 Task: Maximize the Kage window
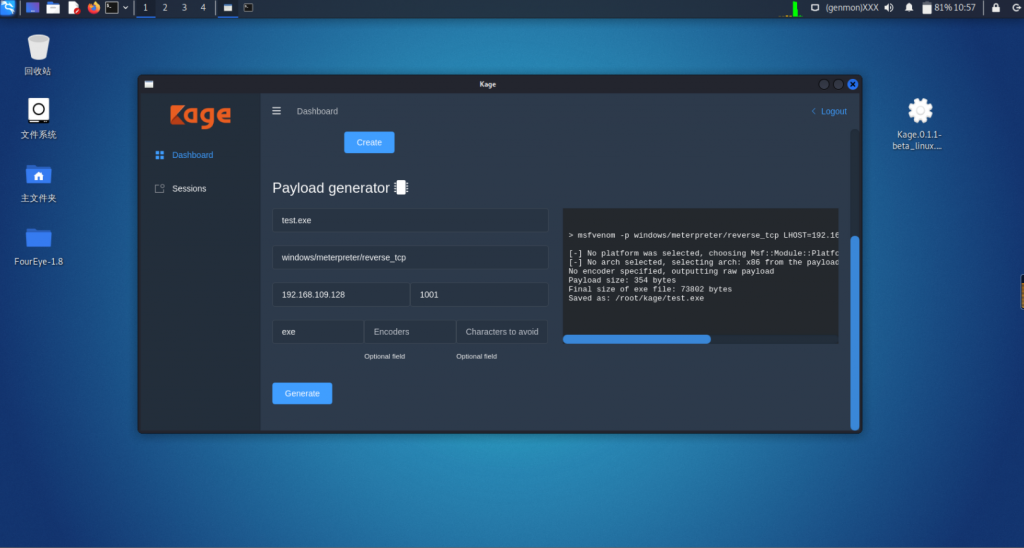(x=839, y=84)
